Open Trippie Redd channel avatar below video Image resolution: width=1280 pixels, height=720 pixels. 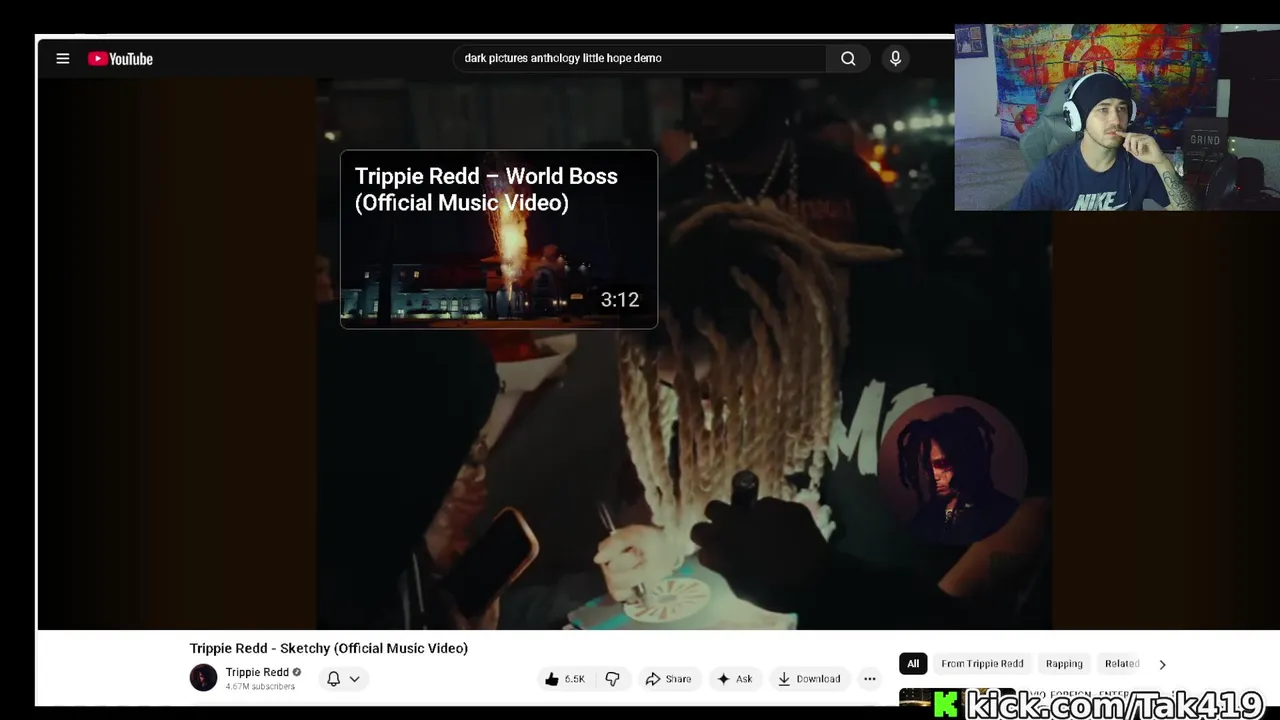point(203,678)
